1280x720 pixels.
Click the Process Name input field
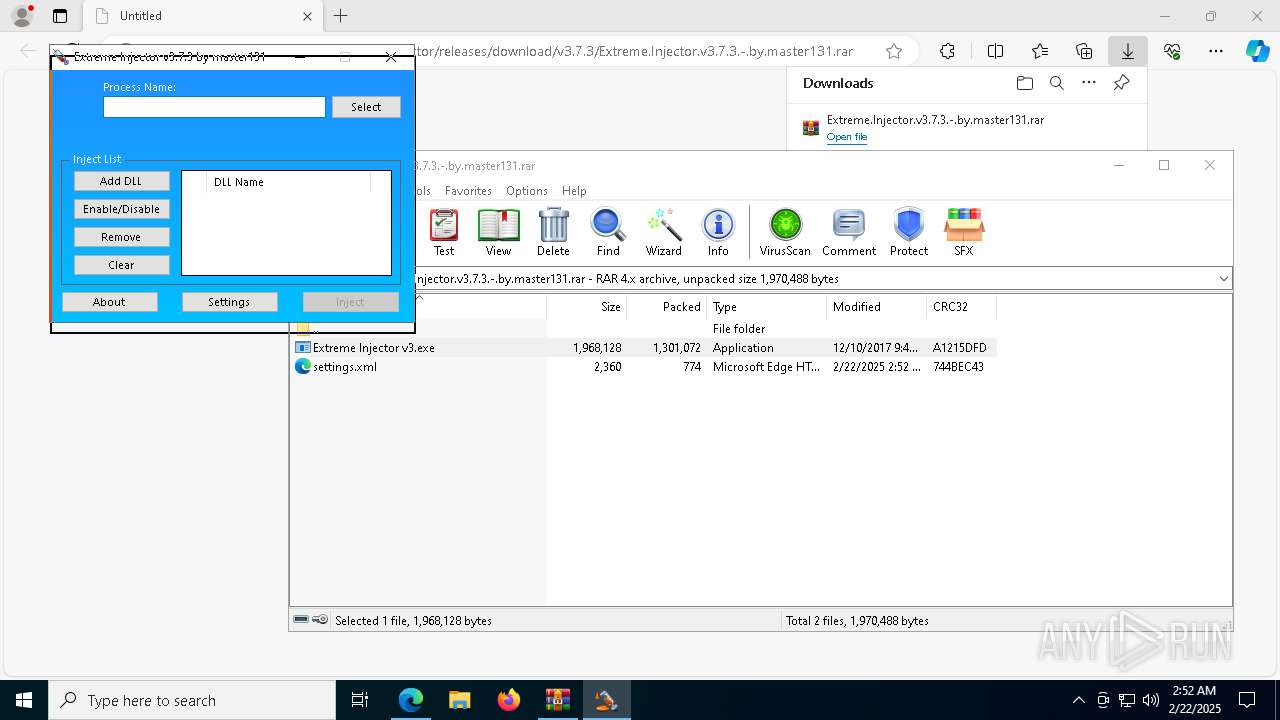pyautogui.click(x=214, y=107)
